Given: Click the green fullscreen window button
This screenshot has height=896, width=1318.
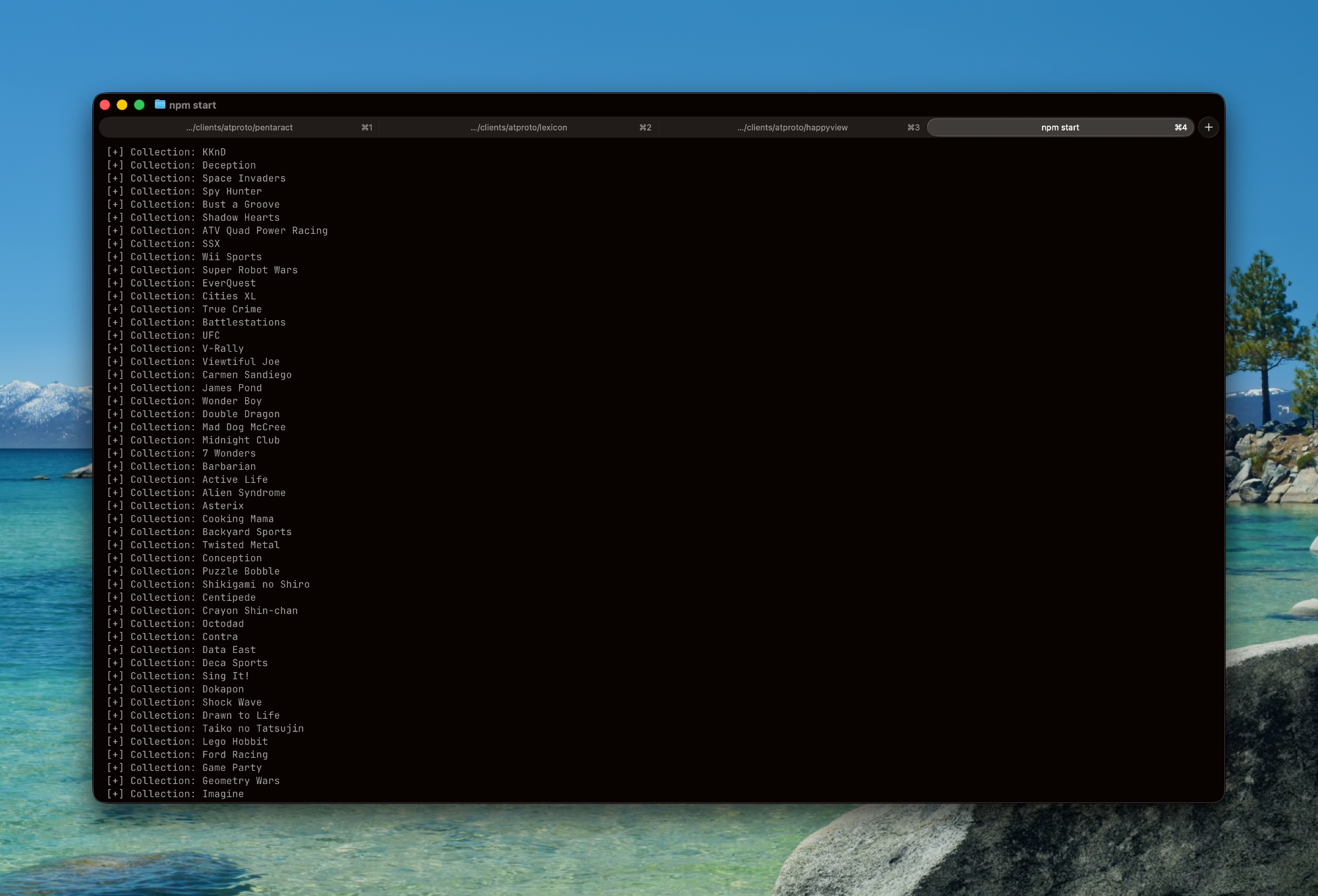Looking at the screenshot, I should tap(139, 105).
